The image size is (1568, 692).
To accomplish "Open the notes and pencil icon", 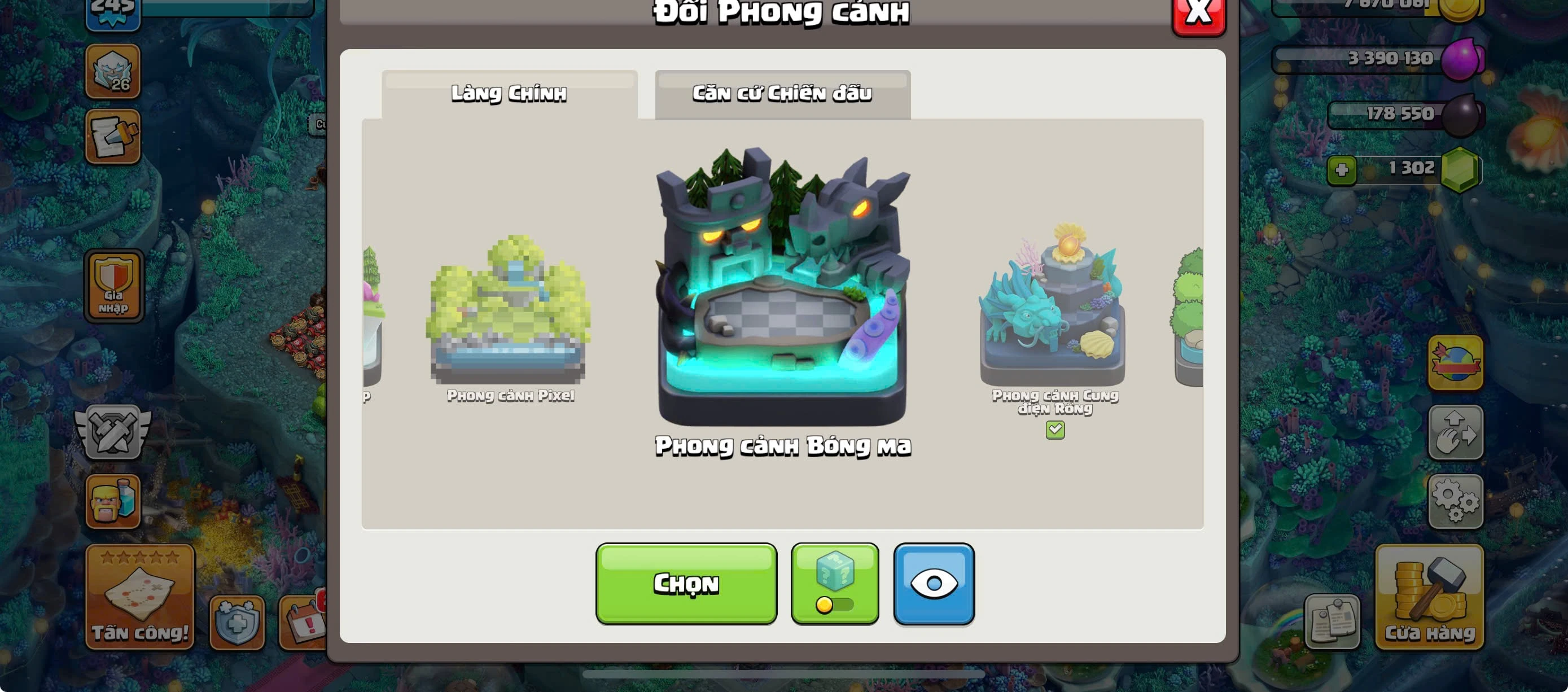I will click(113, 137).
